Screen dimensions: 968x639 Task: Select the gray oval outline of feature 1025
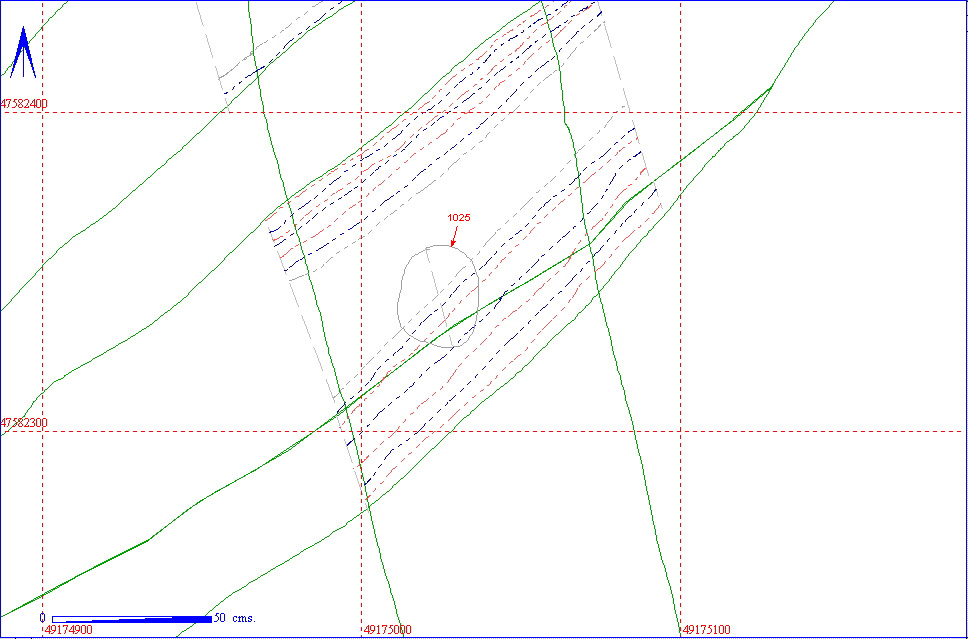coord(438,296)
